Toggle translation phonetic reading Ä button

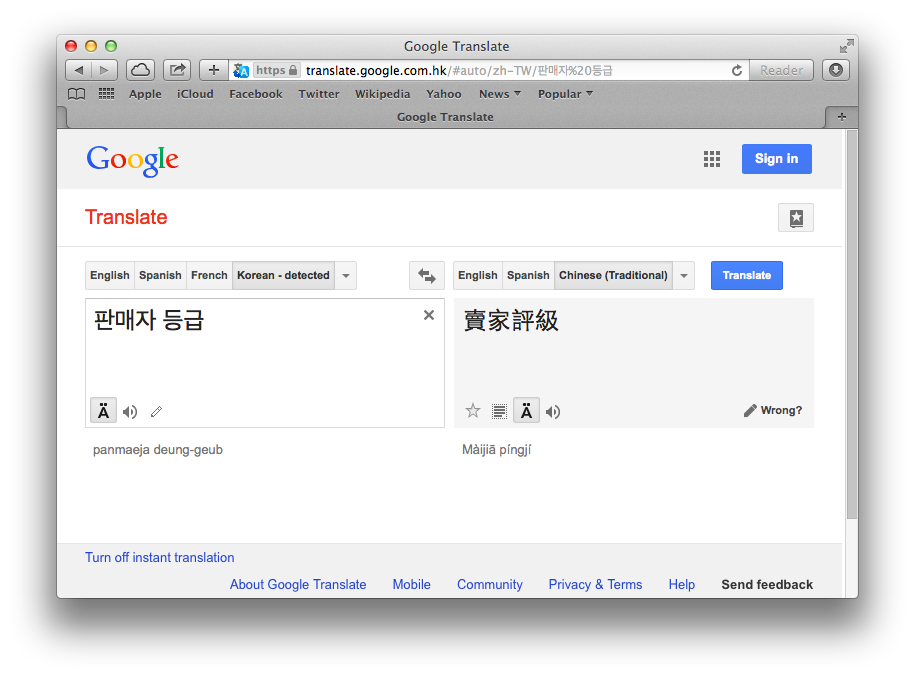tap(526, 411)
